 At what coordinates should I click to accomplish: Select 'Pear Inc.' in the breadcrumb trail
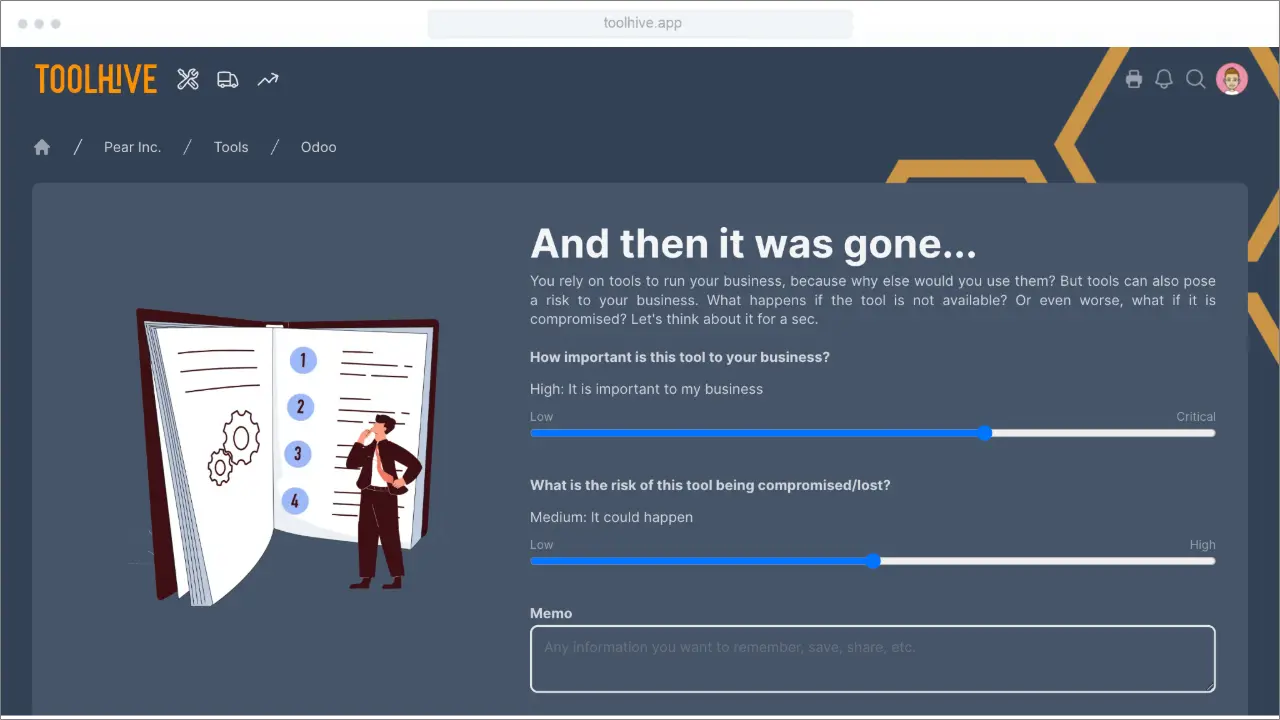tap(132, 147)
